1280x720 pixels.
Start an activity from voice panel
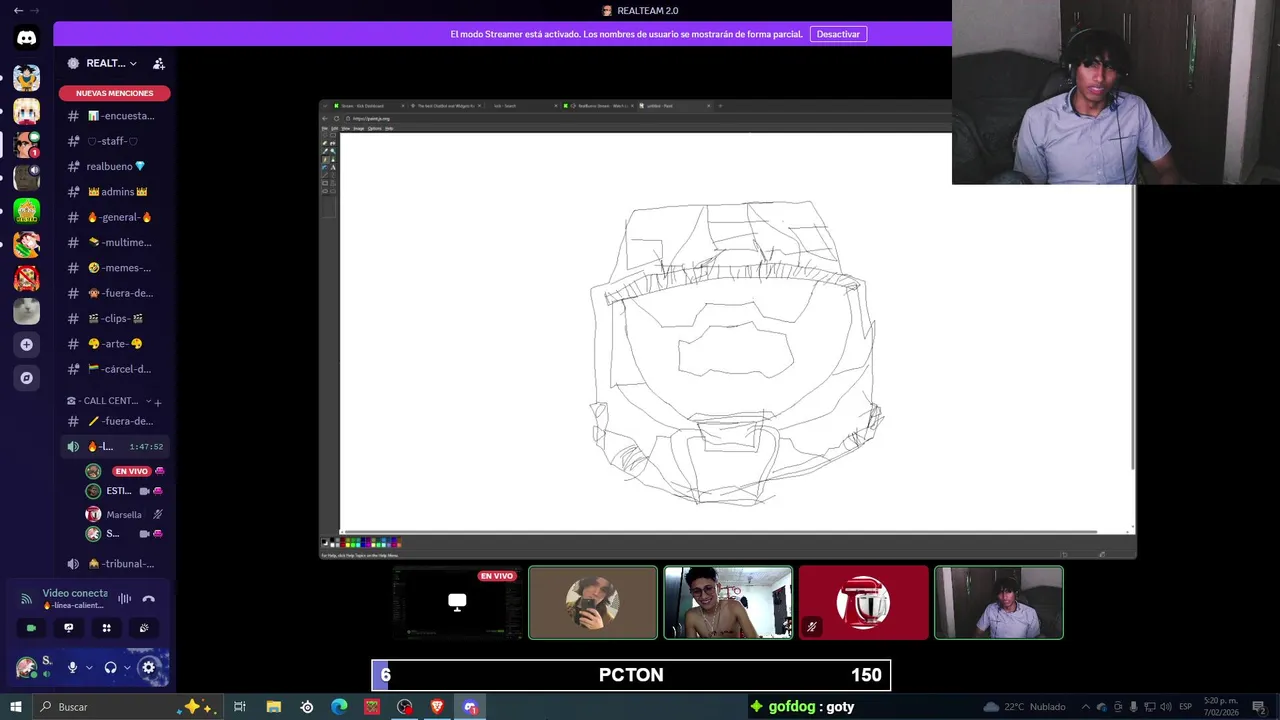coord(106,628)
